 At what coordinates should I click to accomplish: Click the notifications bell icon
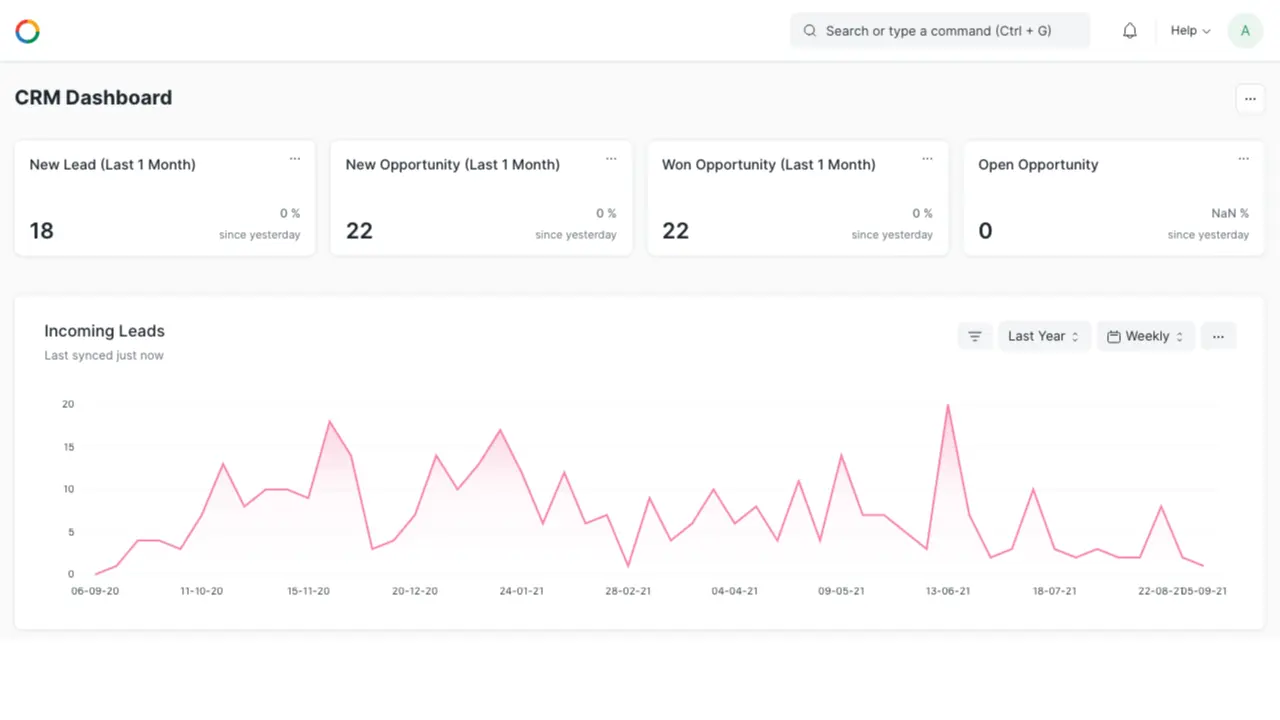1129,30
